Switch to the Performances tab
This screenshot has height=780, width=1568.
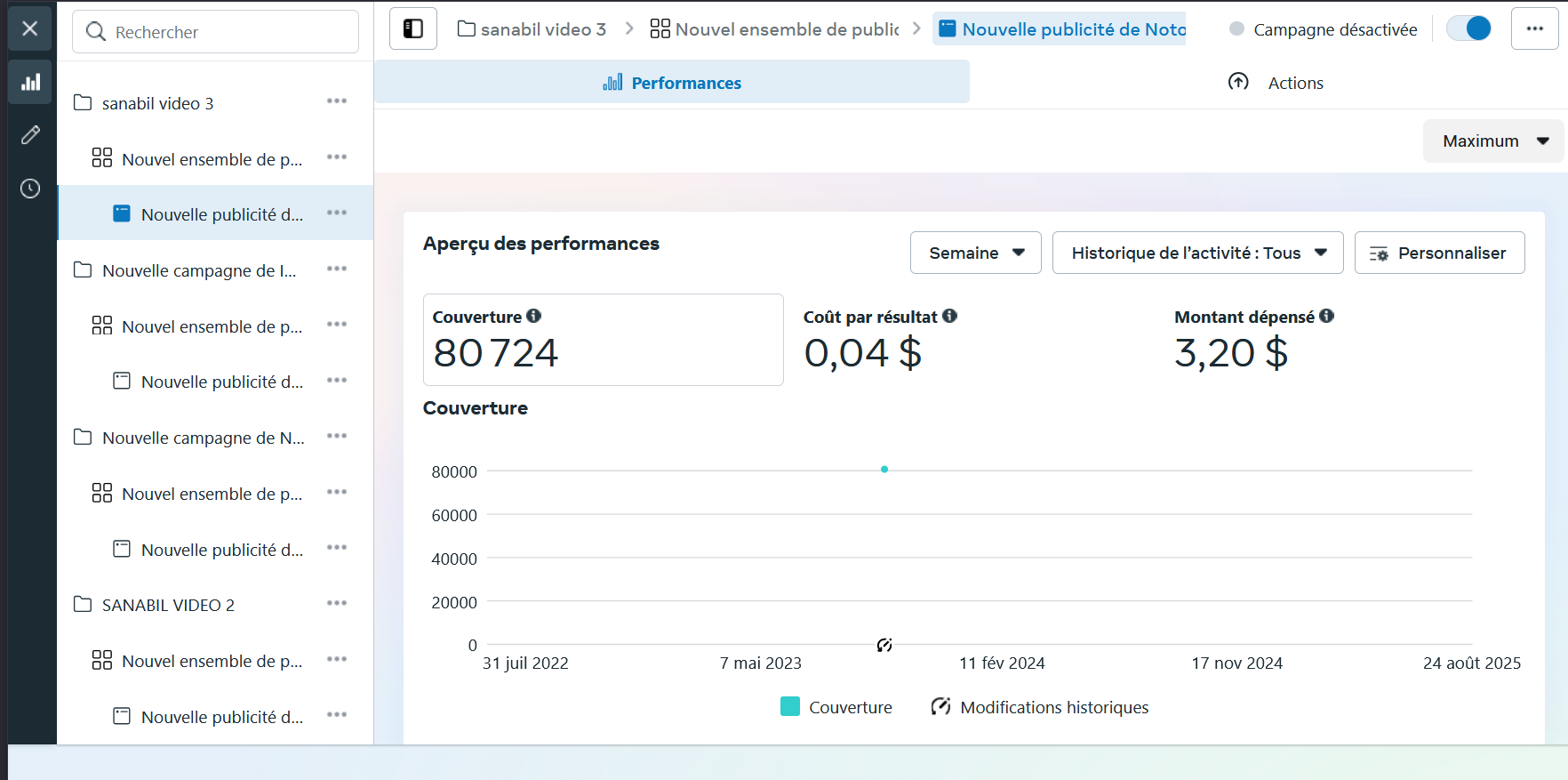point(672,83)
